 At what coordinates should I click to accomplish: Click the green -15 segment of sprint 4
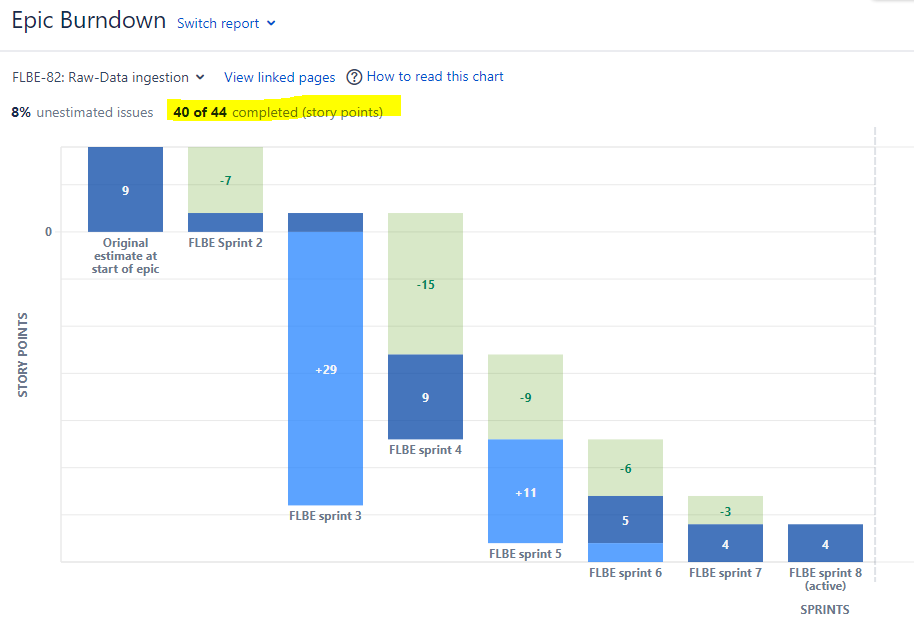coord(424,285)
